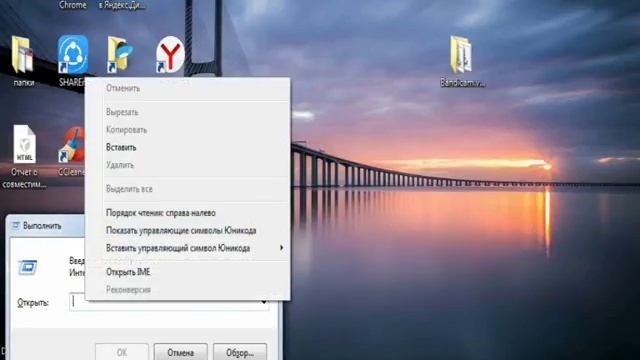The height and width of the screenshot is (360, 640).
Task: Click the Отчет о совместим... file label
Action: point(24,178)
